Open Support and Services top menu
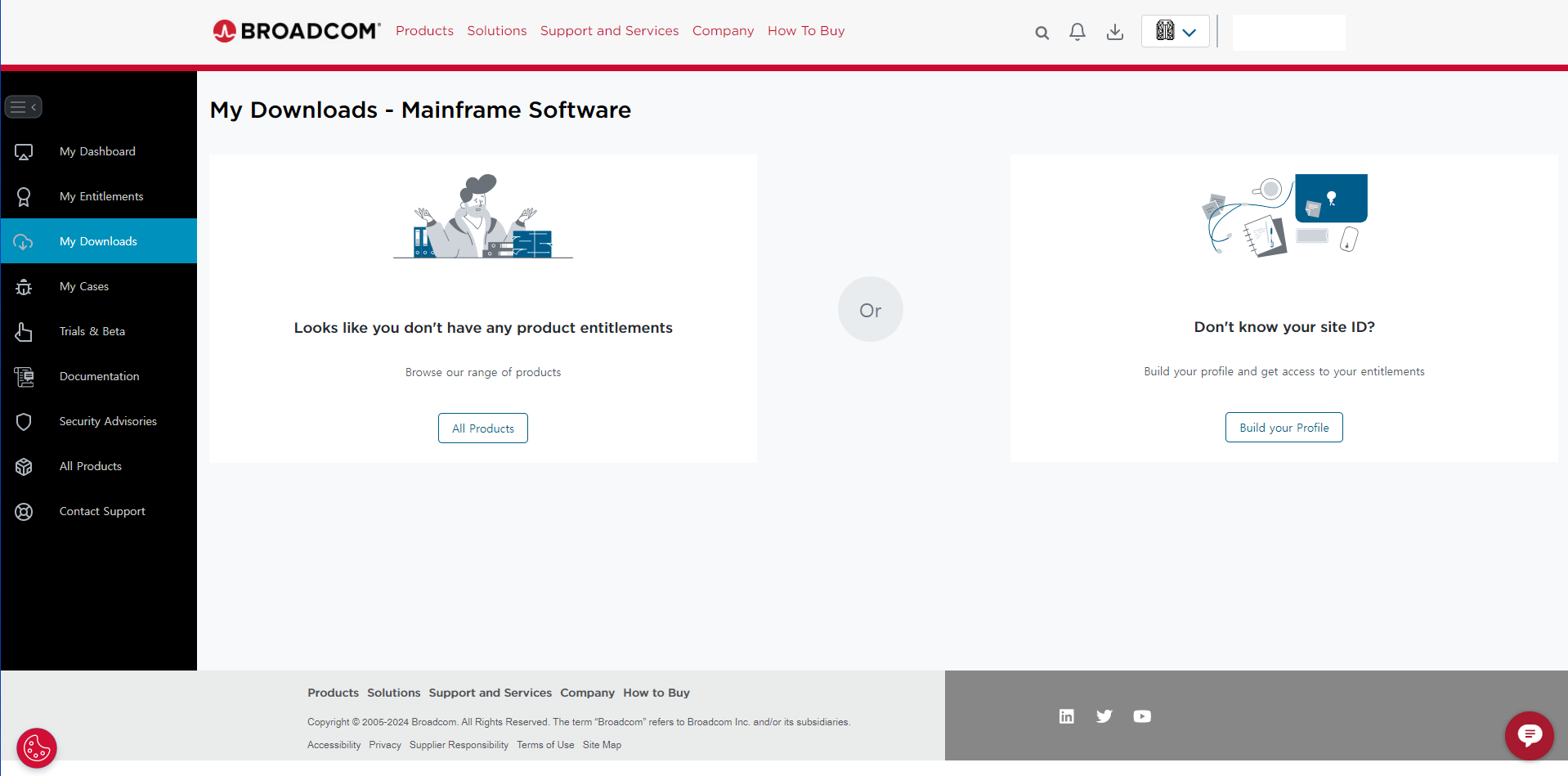Screen dimensions: 1568x776 [609, 31]
